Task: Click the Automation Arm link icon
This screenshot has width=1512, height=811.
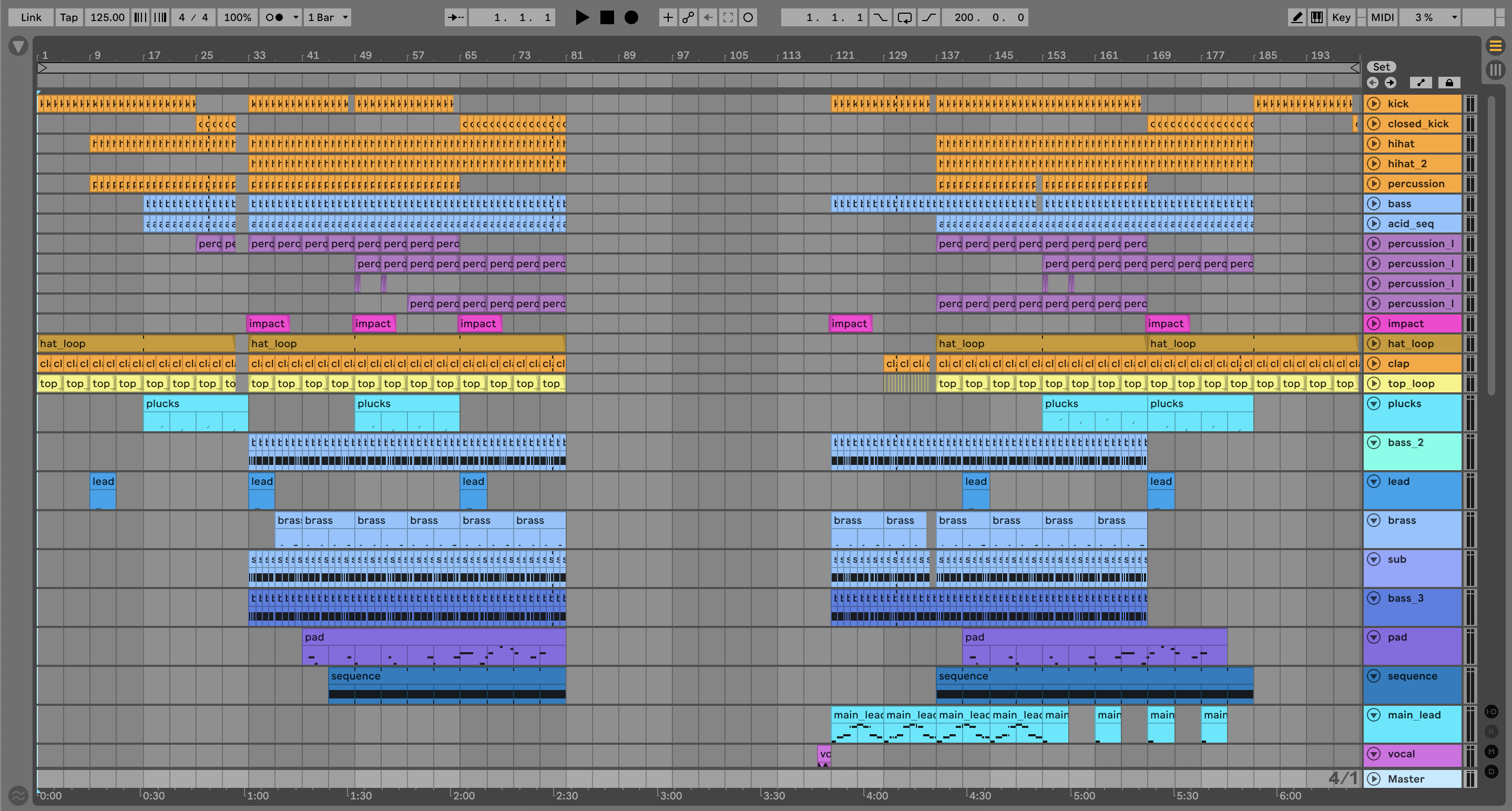Action: point(688,17)
